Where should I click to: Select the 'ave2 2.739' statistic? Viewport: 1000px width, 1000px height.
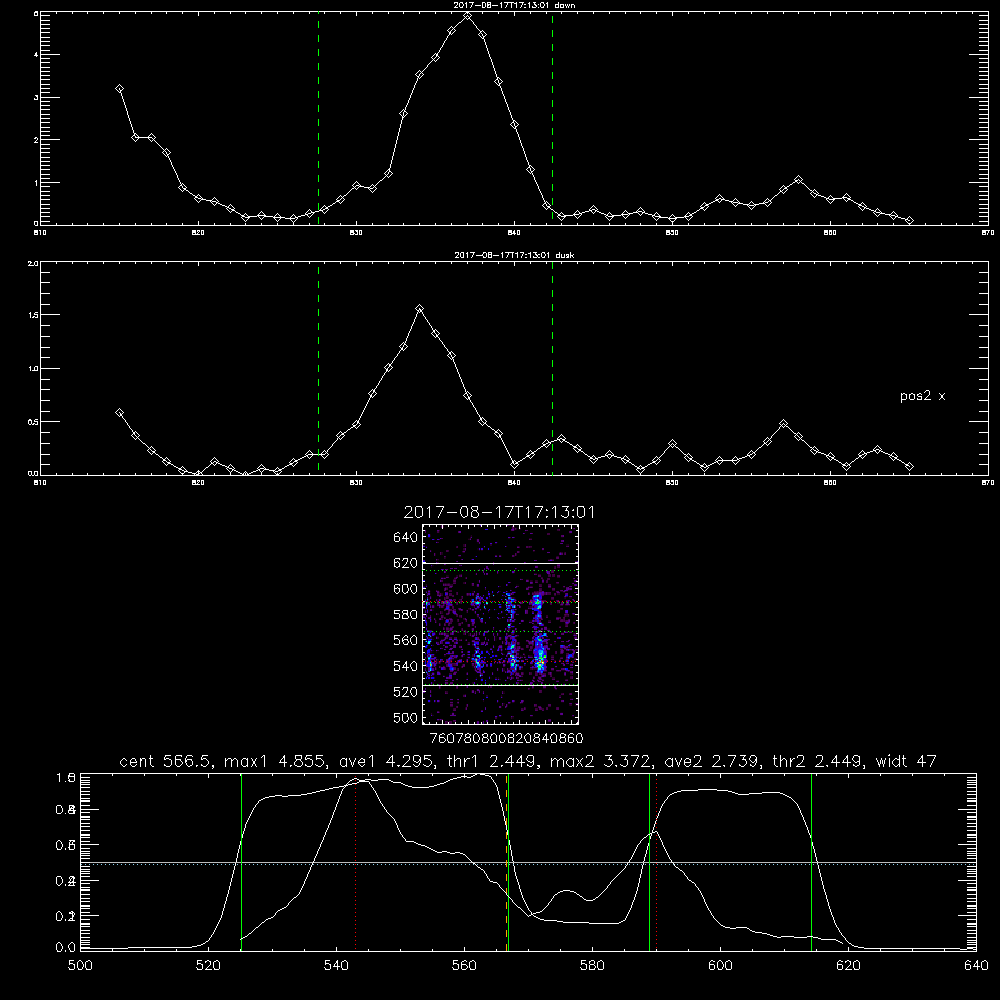coord(712,761)
